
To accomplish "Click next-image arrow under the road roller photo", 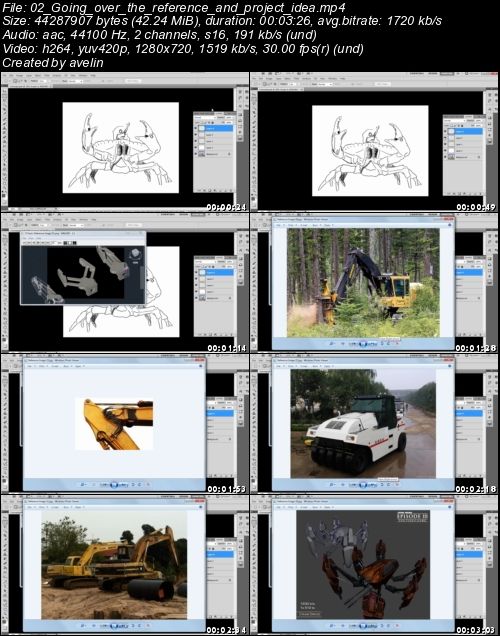I will click(x=370, y=485).
